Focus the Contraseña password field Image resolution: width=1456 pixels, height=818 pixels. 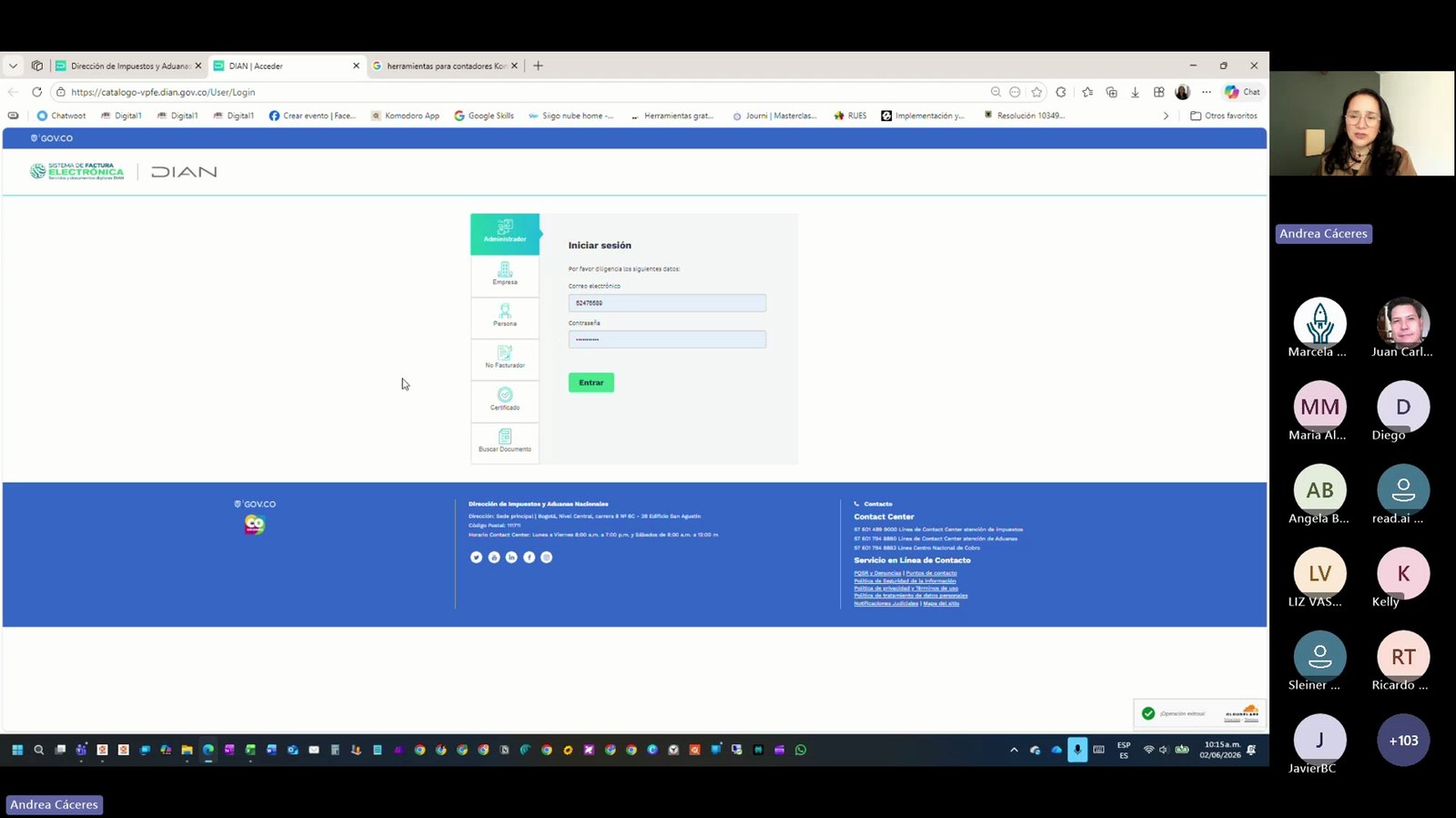[x=667, y=339]
